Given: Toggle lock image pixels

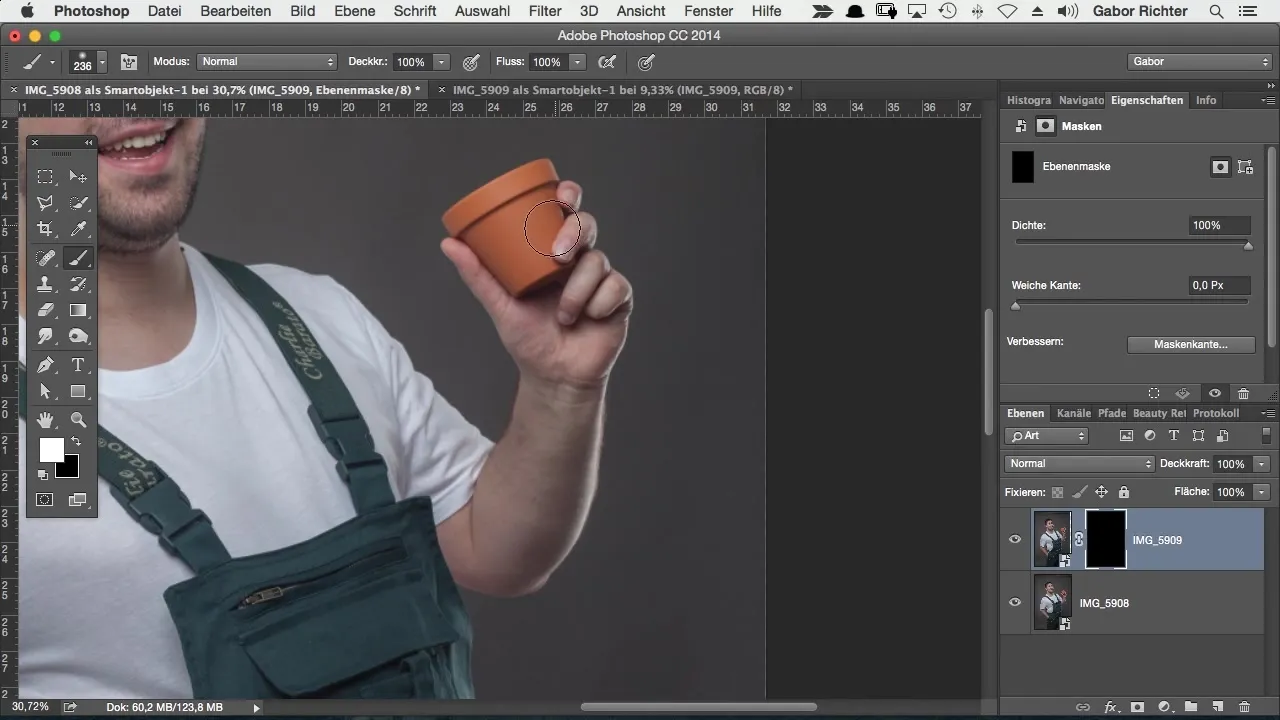Looking at the screenshot, I should [1079, 492].
